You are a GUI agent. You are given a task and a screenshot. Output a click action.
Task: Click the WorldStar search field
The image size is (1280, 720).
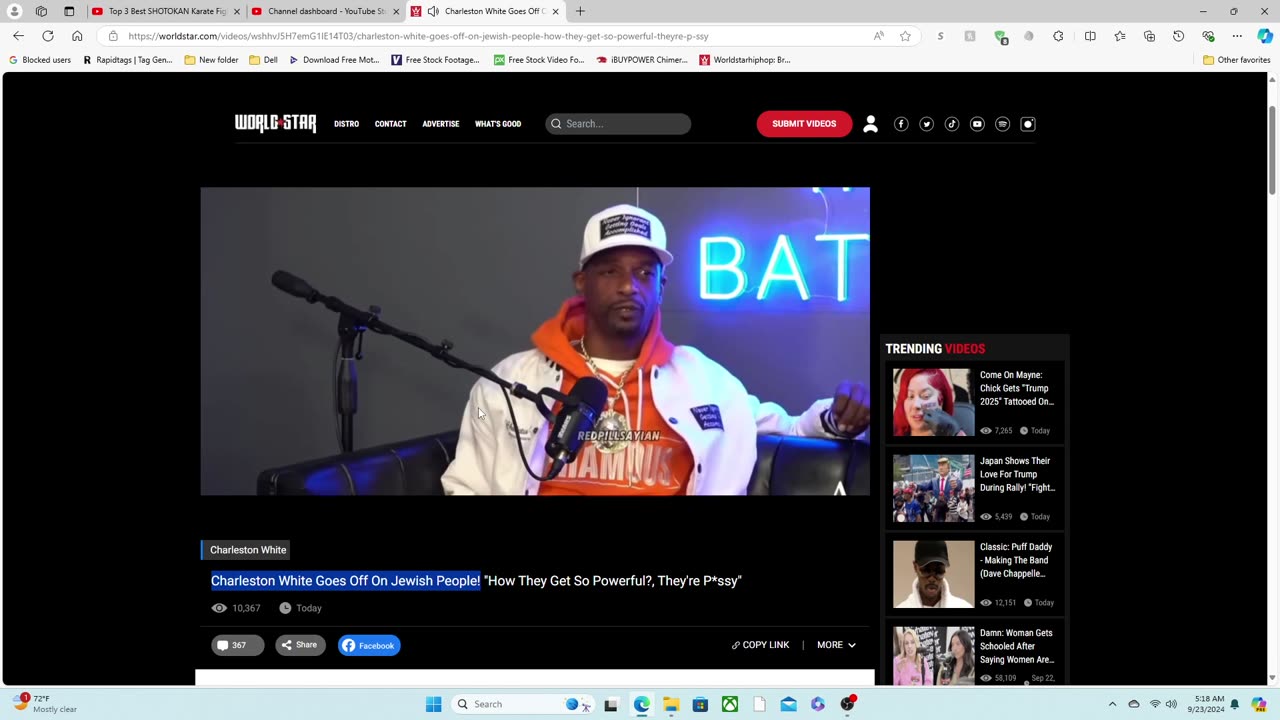(x=618, y=124)
